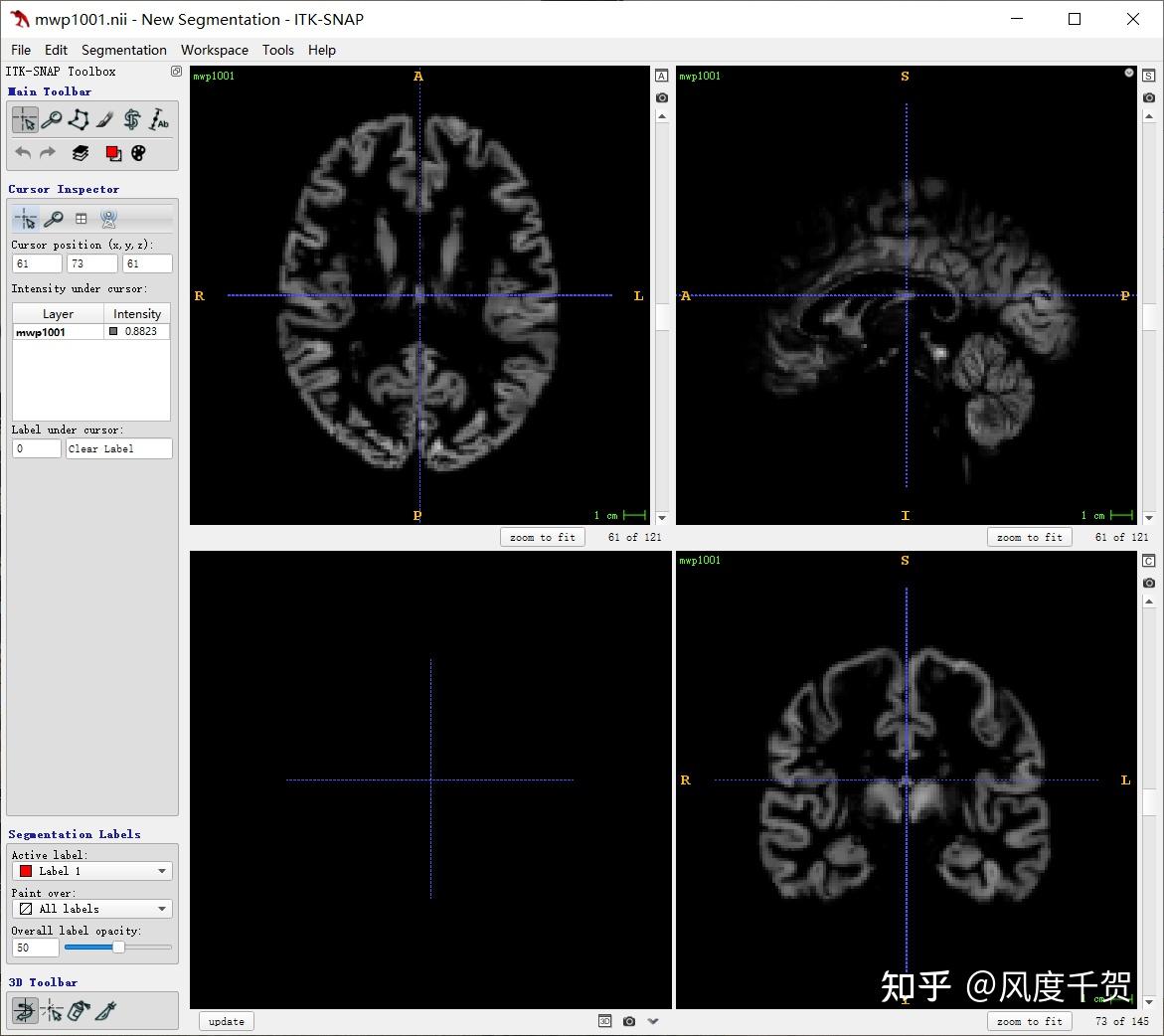Image resolution: width=1164 pixels, height=1036 pixels.
Task: Click the Overall label opacity value field
Action: click(36, 948)
